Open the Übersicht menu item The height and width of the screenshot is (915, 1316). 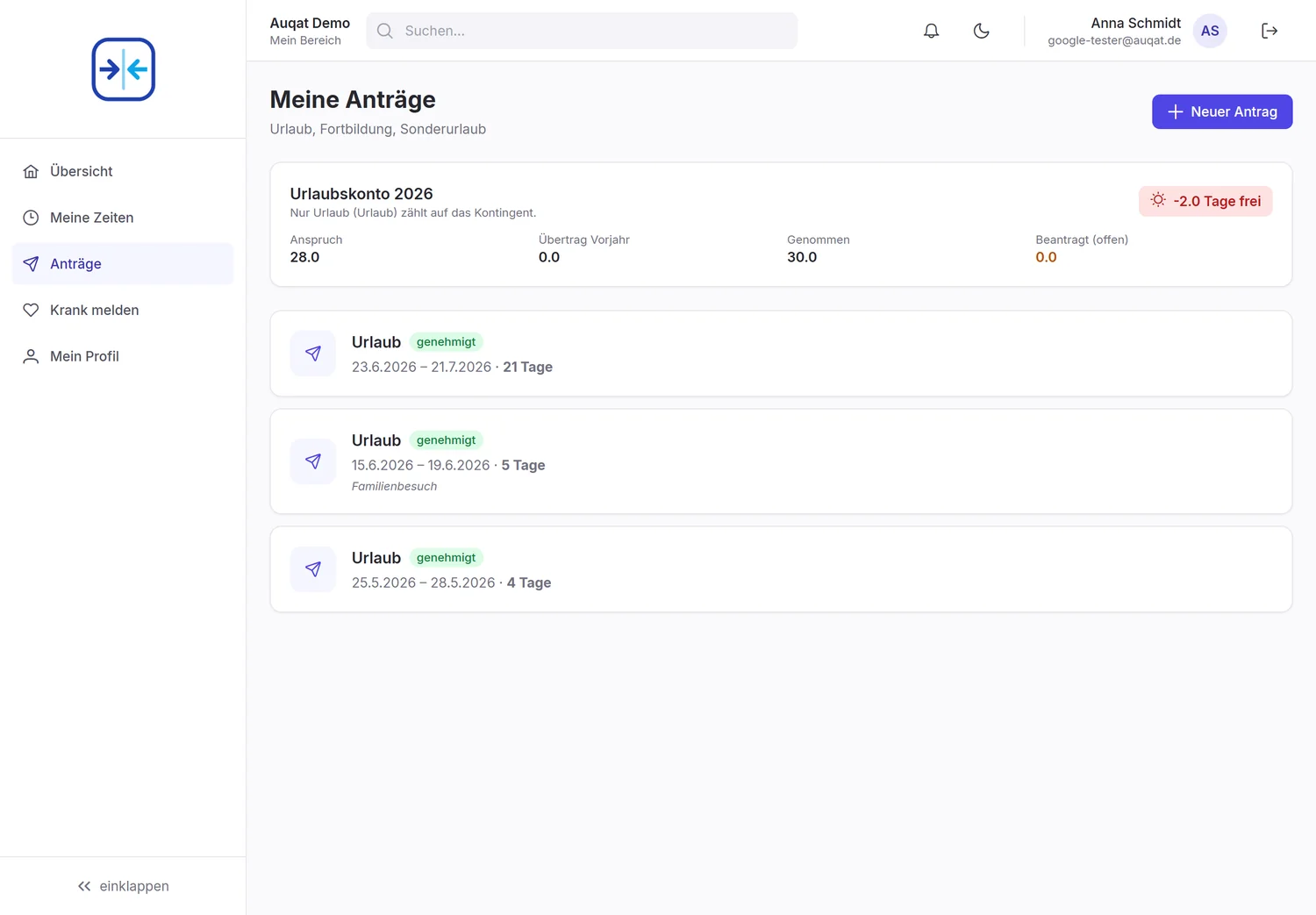click(x=123, y=171)
